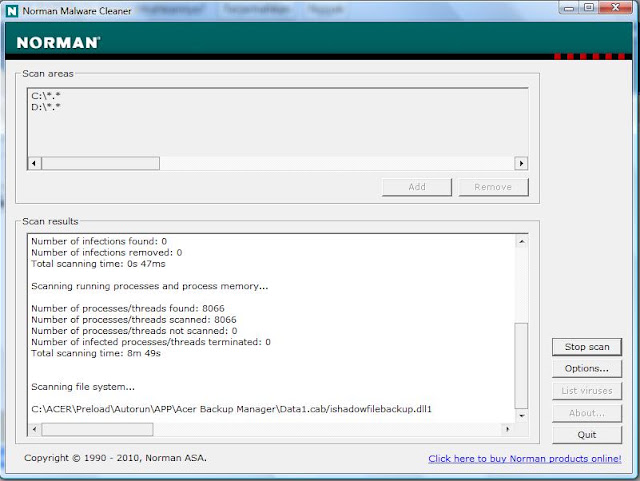The width and height of the screenshot is (640, 481).
Task: Click 'Number of processes/threads scanned: 8066' line
Action: pos(134,320)
